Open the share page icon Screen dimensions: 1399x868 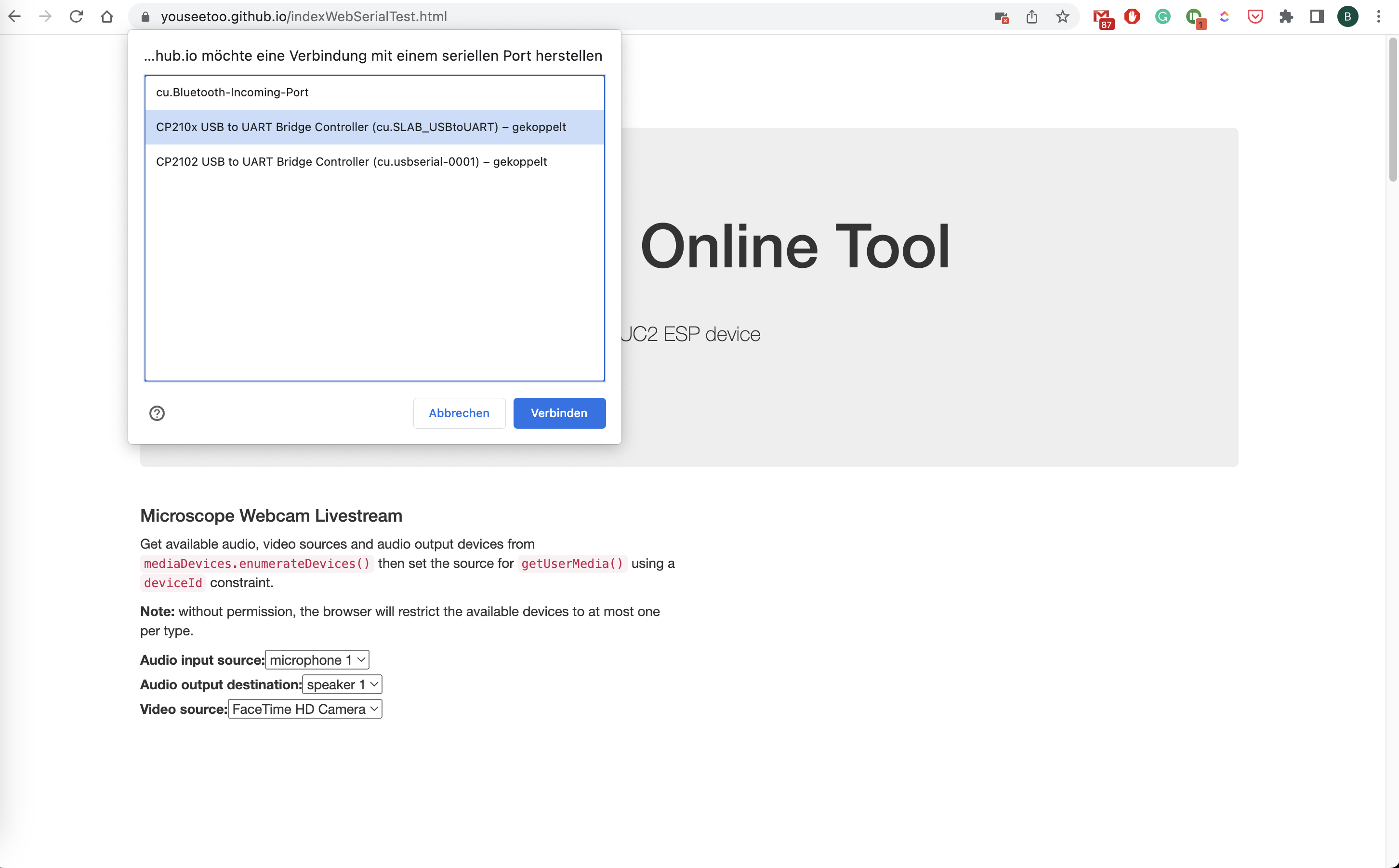pyautogui.click(x=1031, y=17)
